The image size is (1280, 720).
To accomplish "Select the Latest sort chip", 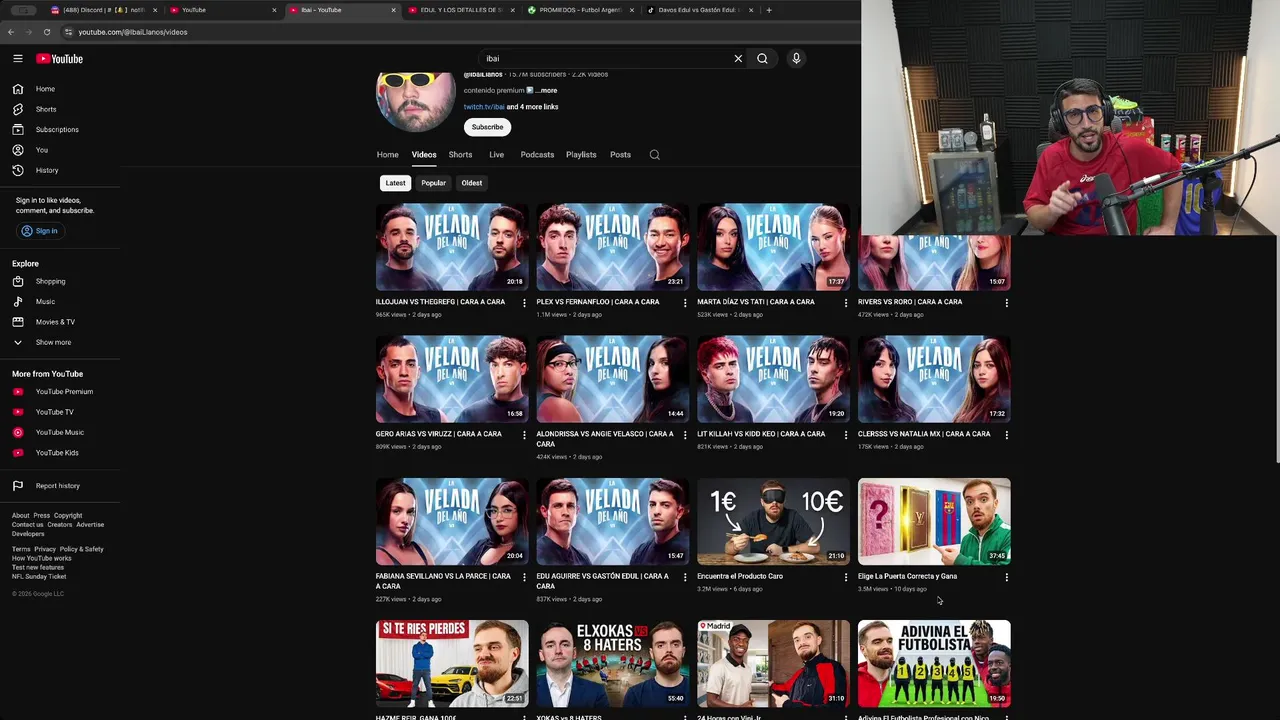I will click(395, 183).
